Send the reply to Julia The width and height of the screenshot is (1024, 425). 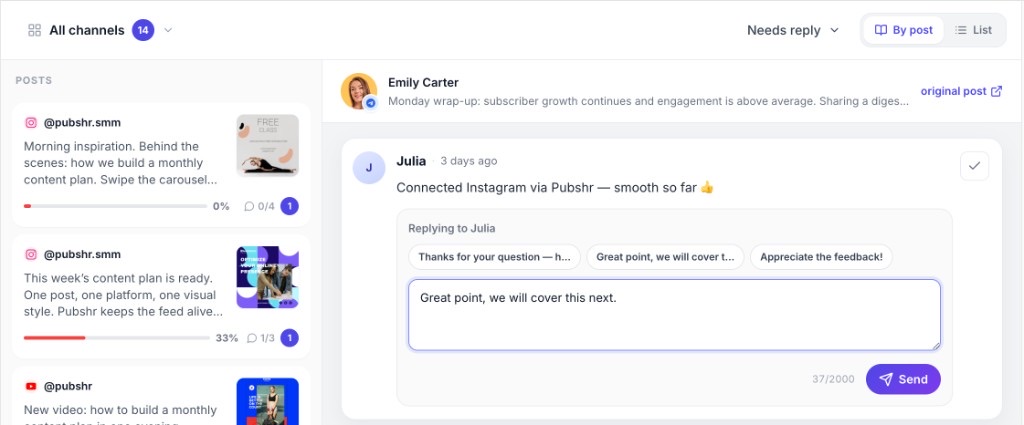tap(903, 379)
